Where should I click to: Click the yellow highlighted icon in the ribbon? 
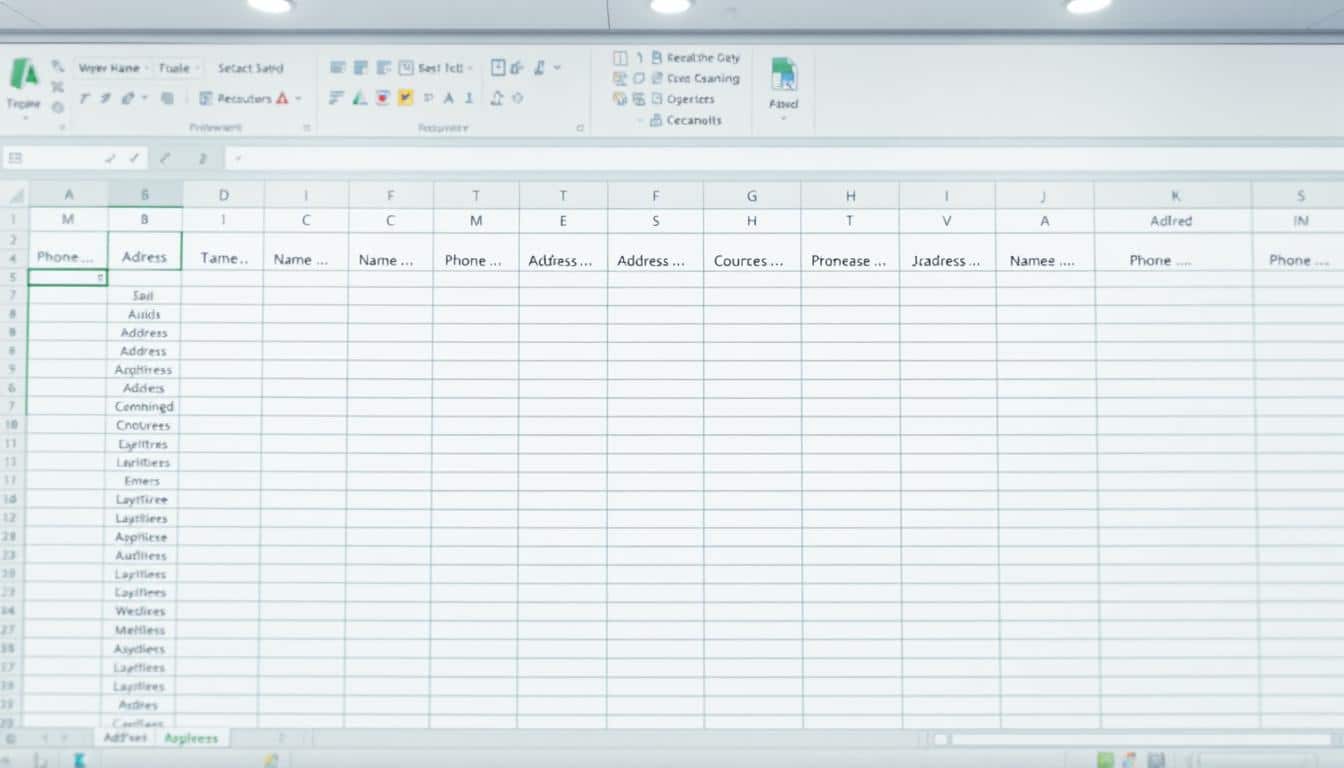click(x=405, y=98)
